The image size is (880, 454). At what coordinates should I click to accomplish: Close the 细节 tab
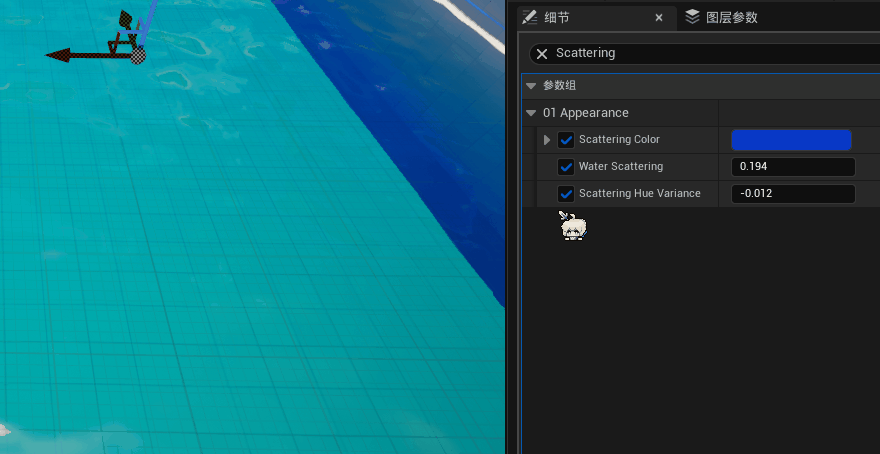[x=659, y=18]
